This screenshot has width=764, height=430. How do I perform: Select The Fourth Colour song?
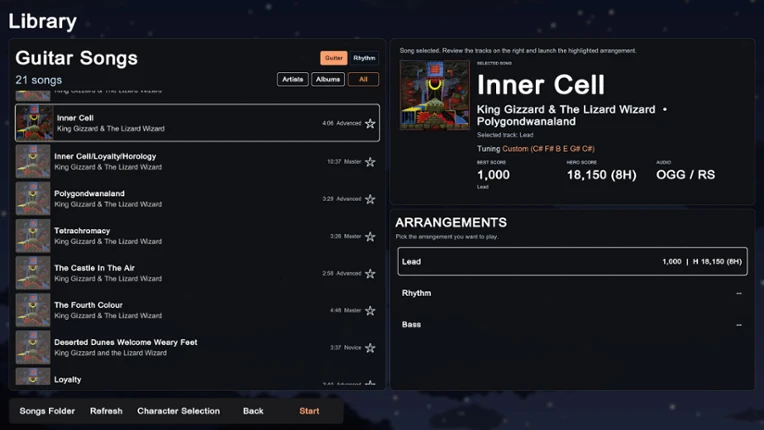click(197, 310)
